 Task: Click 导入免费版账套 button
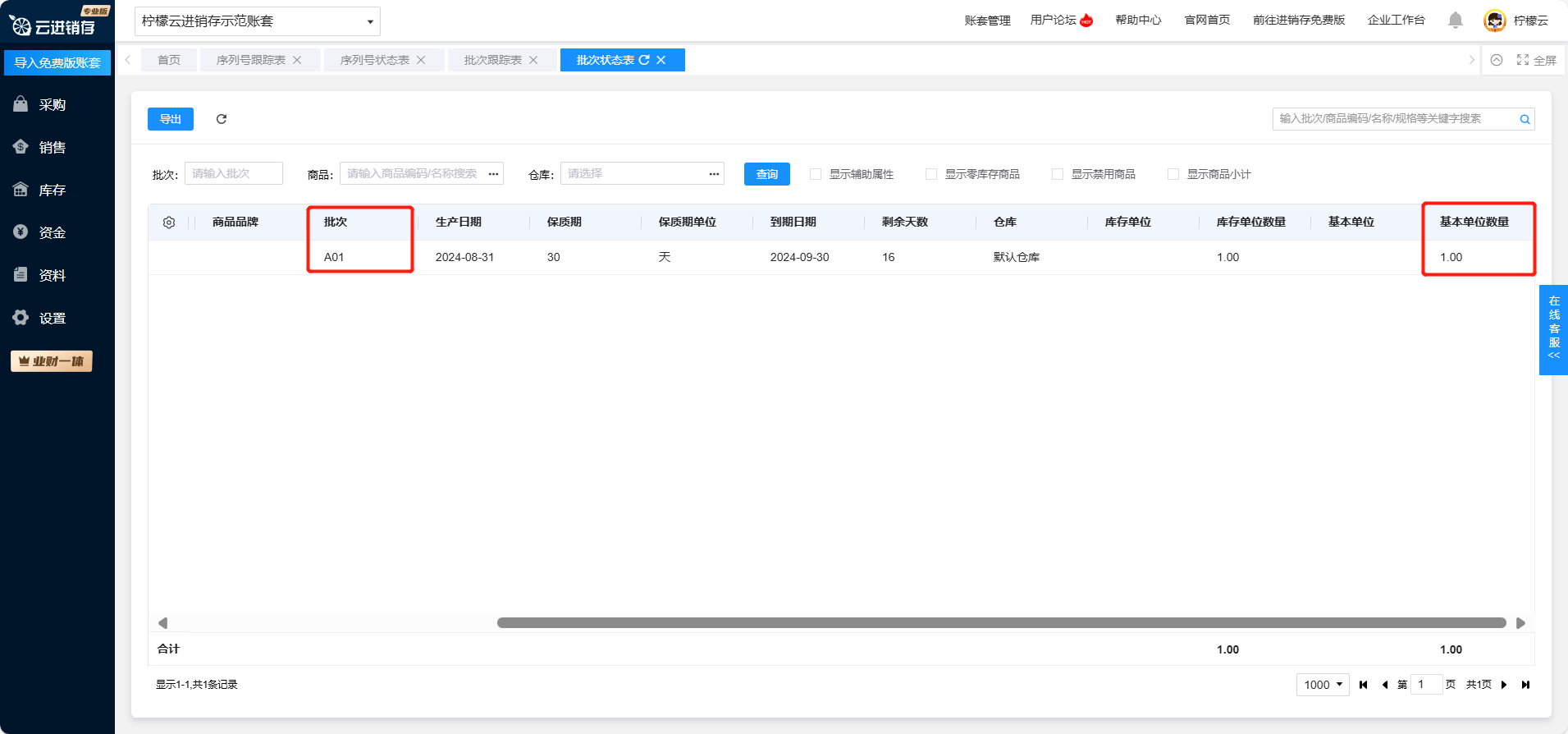[57, 62]
